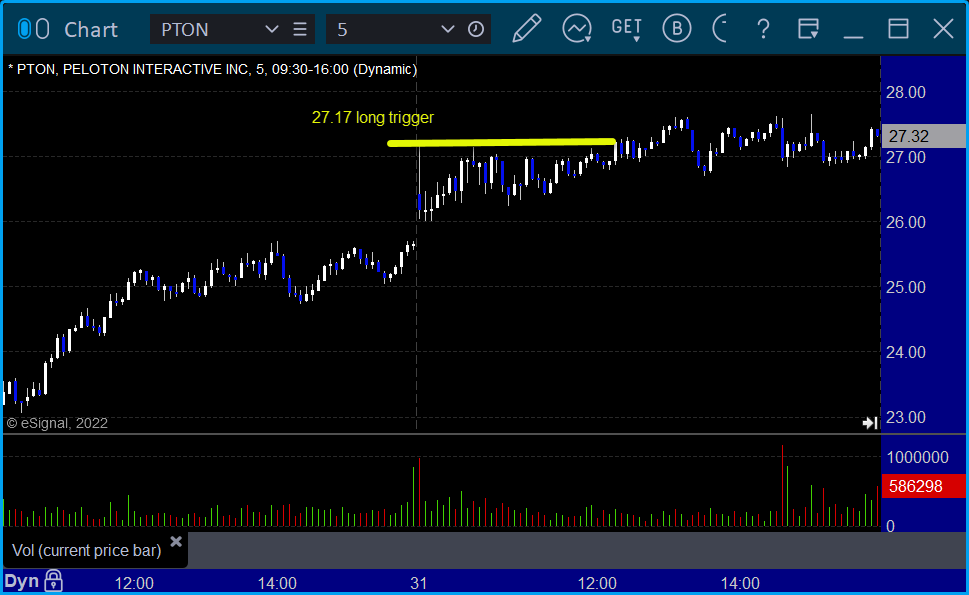Click the 24.00 price axis label
Viewport: 969px width, 595px height.
click(x=905, y=352)
